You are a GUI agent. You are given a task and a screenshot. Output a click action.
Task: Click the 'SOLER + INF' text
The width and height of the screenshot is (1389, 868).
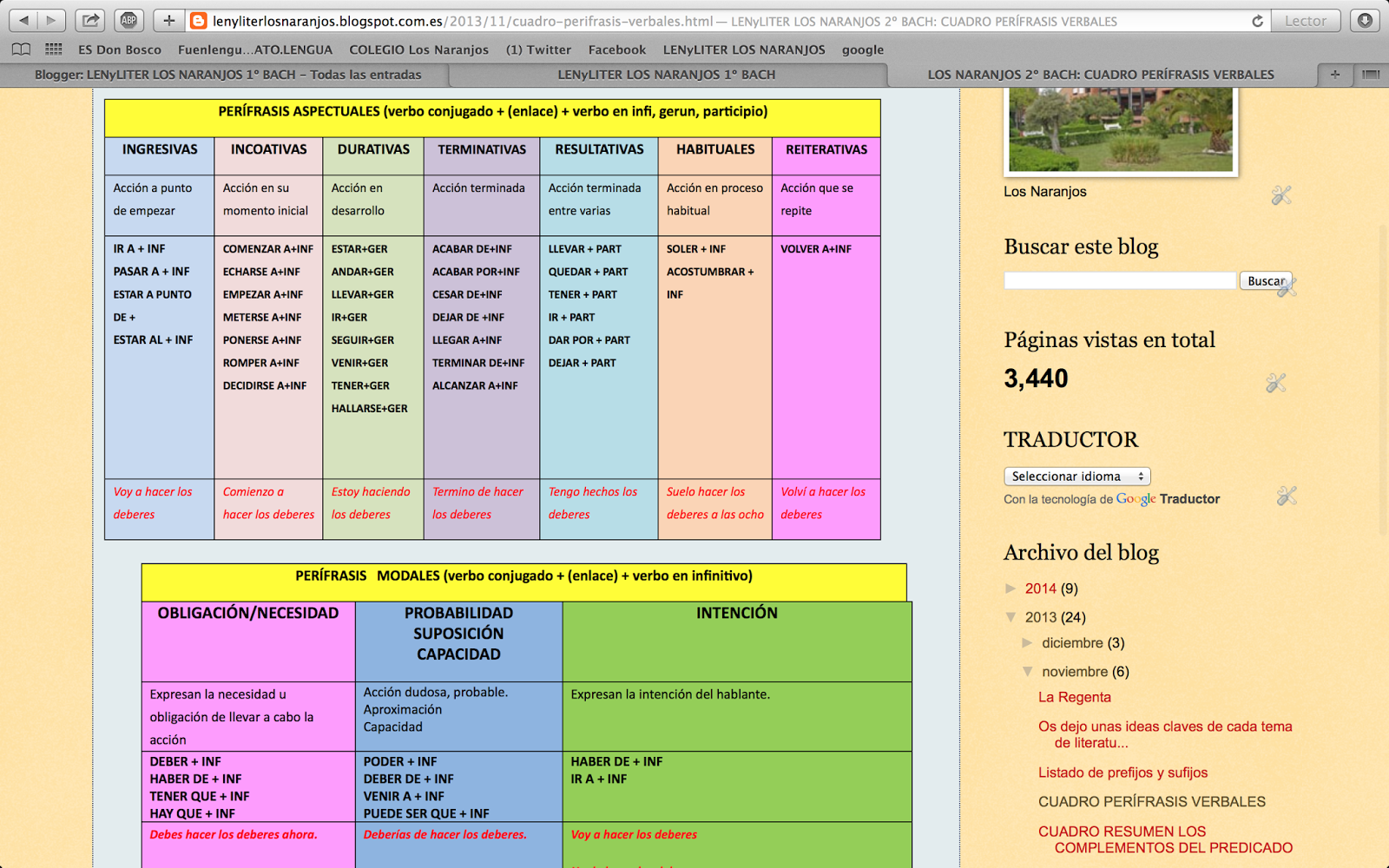pyautogui.click(x=696, y=249)
